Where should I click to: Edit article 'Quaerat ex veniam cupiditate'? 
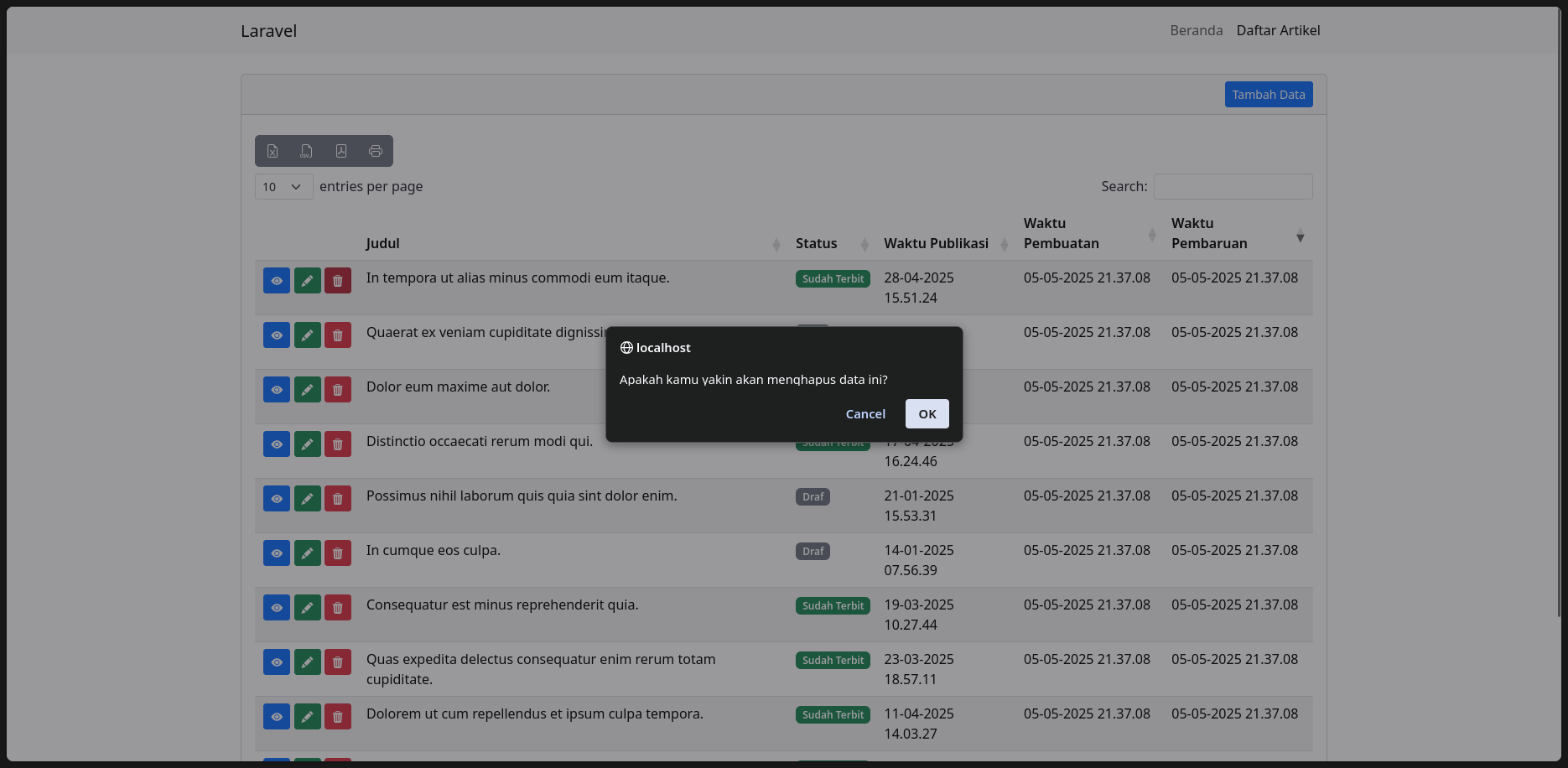tap(308, 335)
